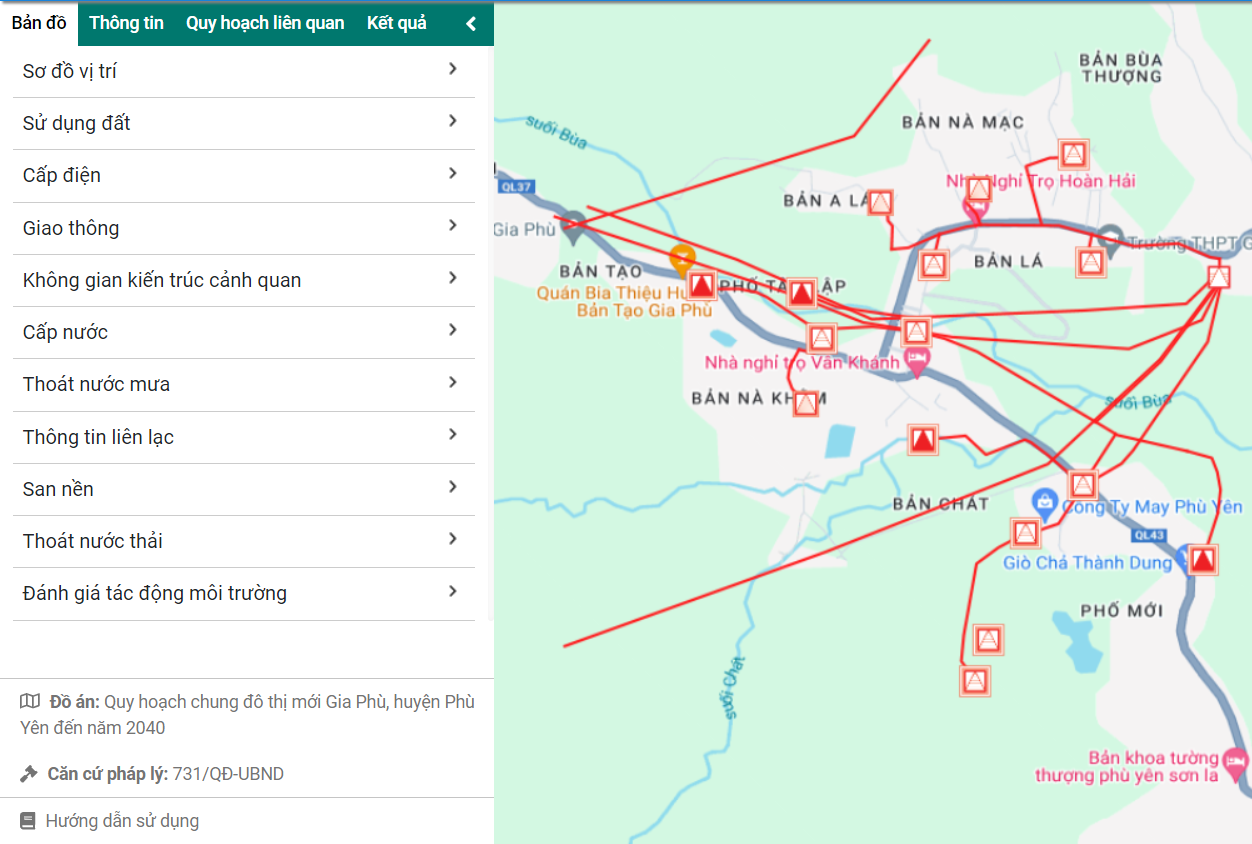Expand Đánh giá tác động môi trường
The width and height of the screenshot is (1252, 844).
[x=453, y=592]
